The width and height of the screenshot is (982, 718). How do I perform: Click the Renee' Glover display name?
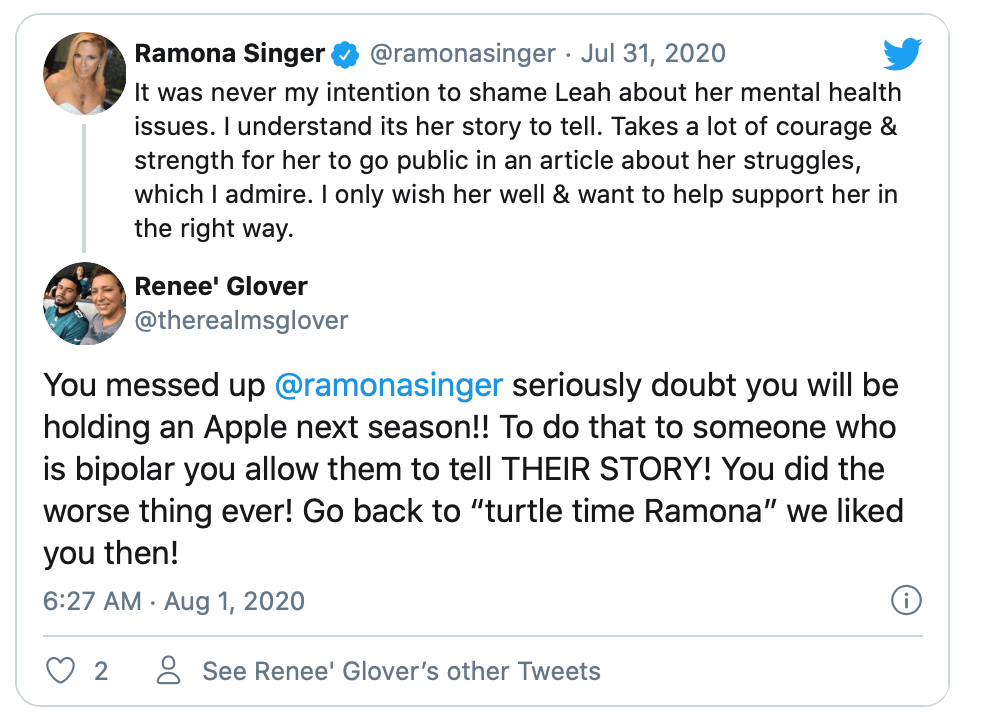tap(221, 286)
